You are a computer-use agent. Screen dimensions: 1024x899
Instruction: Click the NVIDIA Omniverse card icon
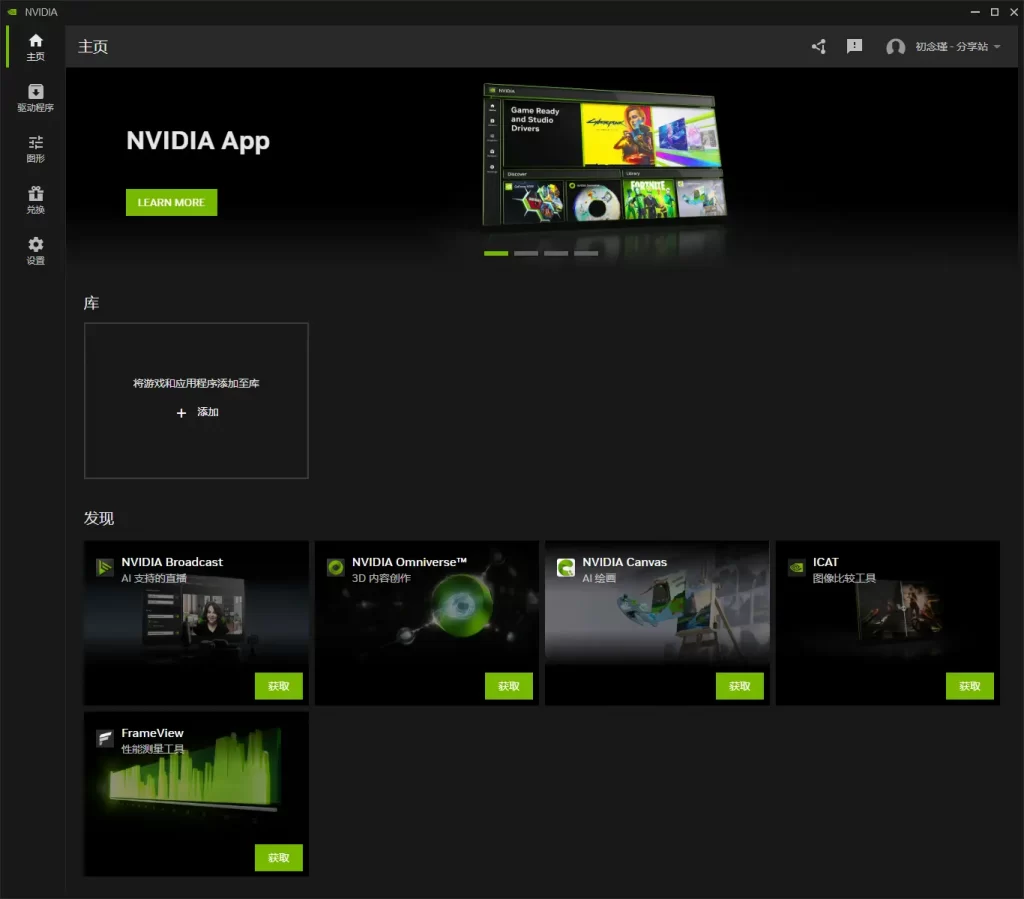pos(335,567)
